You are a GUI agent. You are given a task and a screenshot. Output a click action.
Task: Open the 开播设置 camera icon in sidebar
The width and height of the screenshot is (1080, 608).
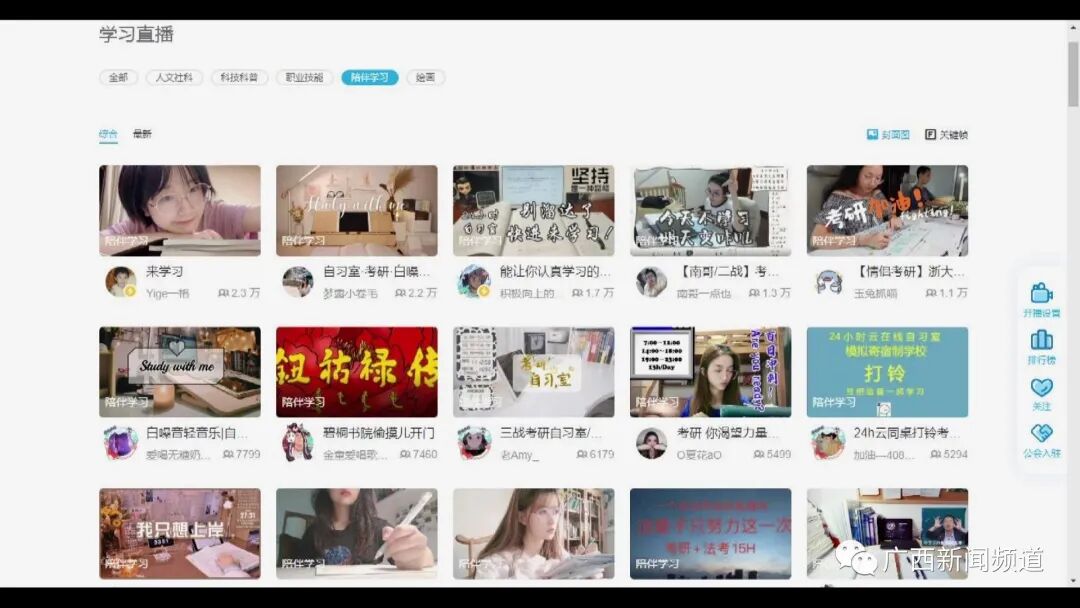pyautogui.click(x=1041, y=293)
